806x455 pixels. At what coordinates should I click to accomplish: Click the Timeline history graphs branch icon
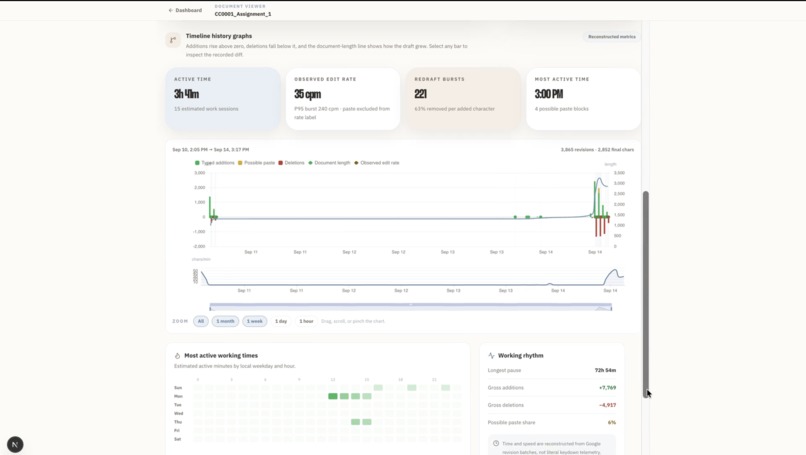coord(173,40)
